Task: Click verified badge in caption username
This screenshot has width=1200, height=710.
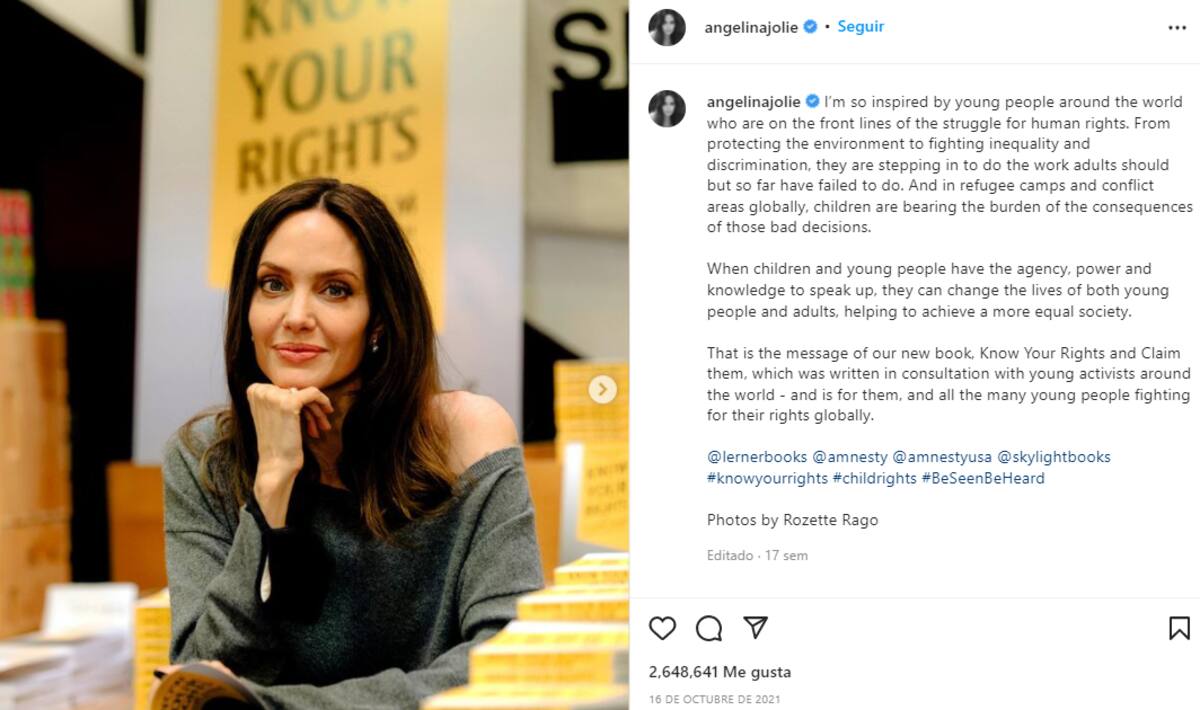Action: 812,101
